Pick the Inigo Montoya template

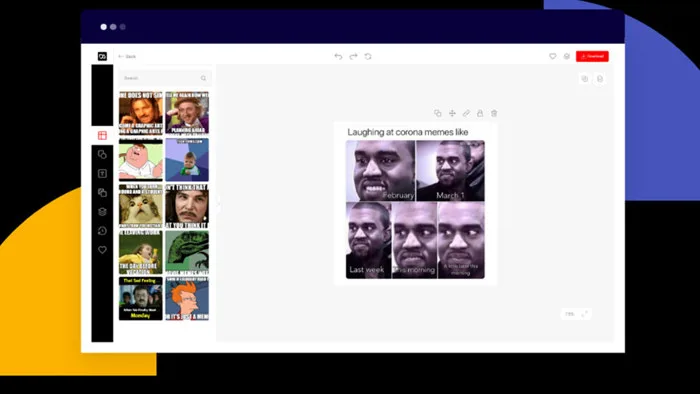[187, 206]
